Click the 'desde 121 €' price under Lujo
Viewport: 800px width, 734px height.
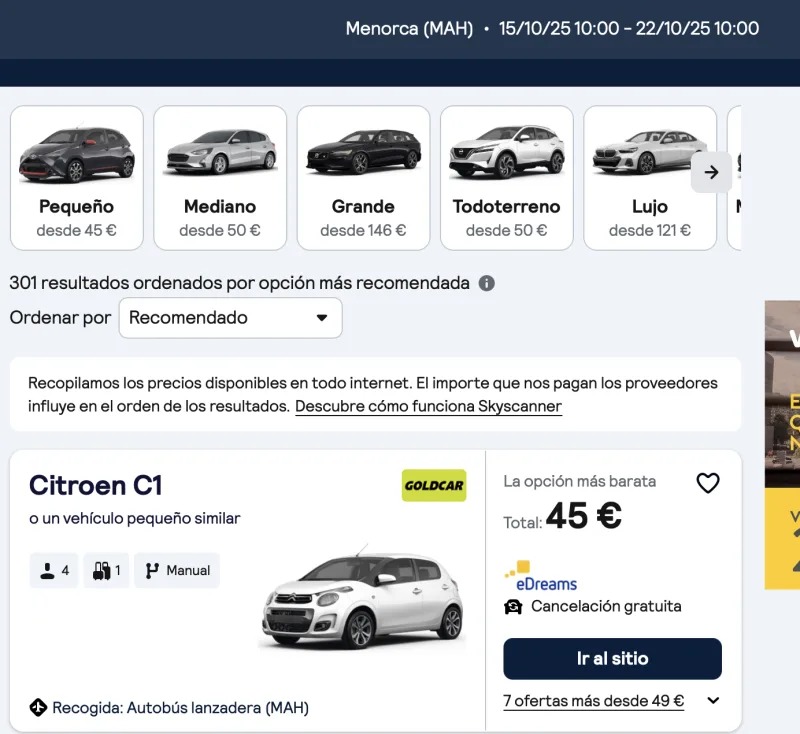(x=650, y=231)
